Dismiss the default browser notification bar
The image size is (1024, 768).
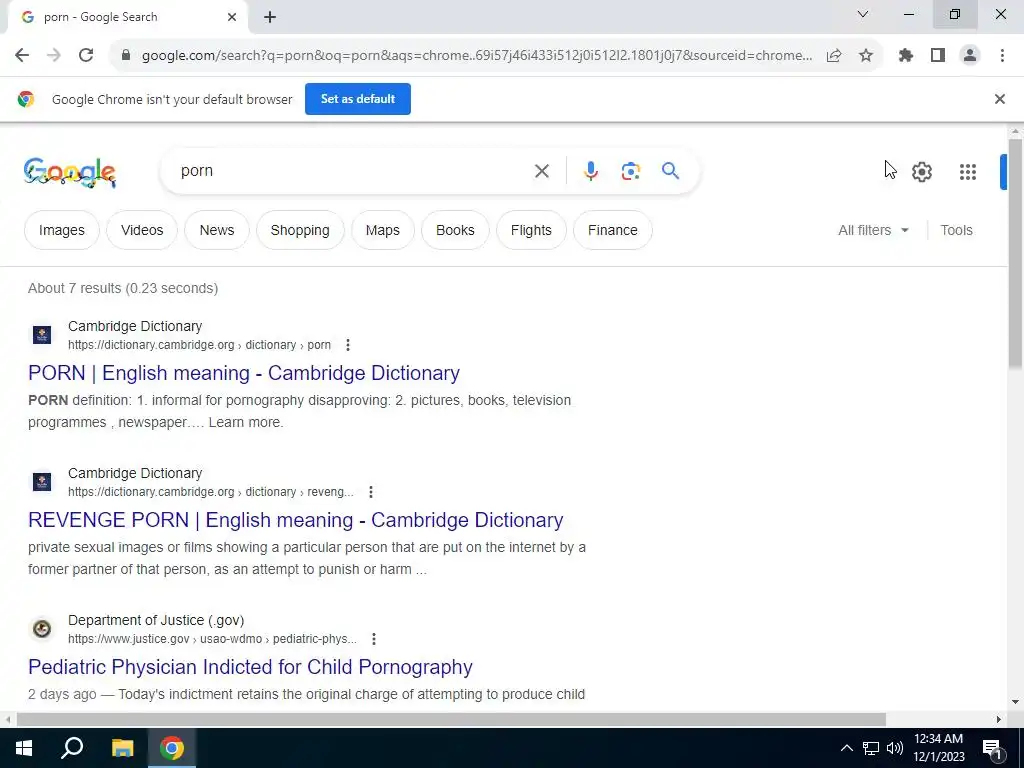(999, 99)
